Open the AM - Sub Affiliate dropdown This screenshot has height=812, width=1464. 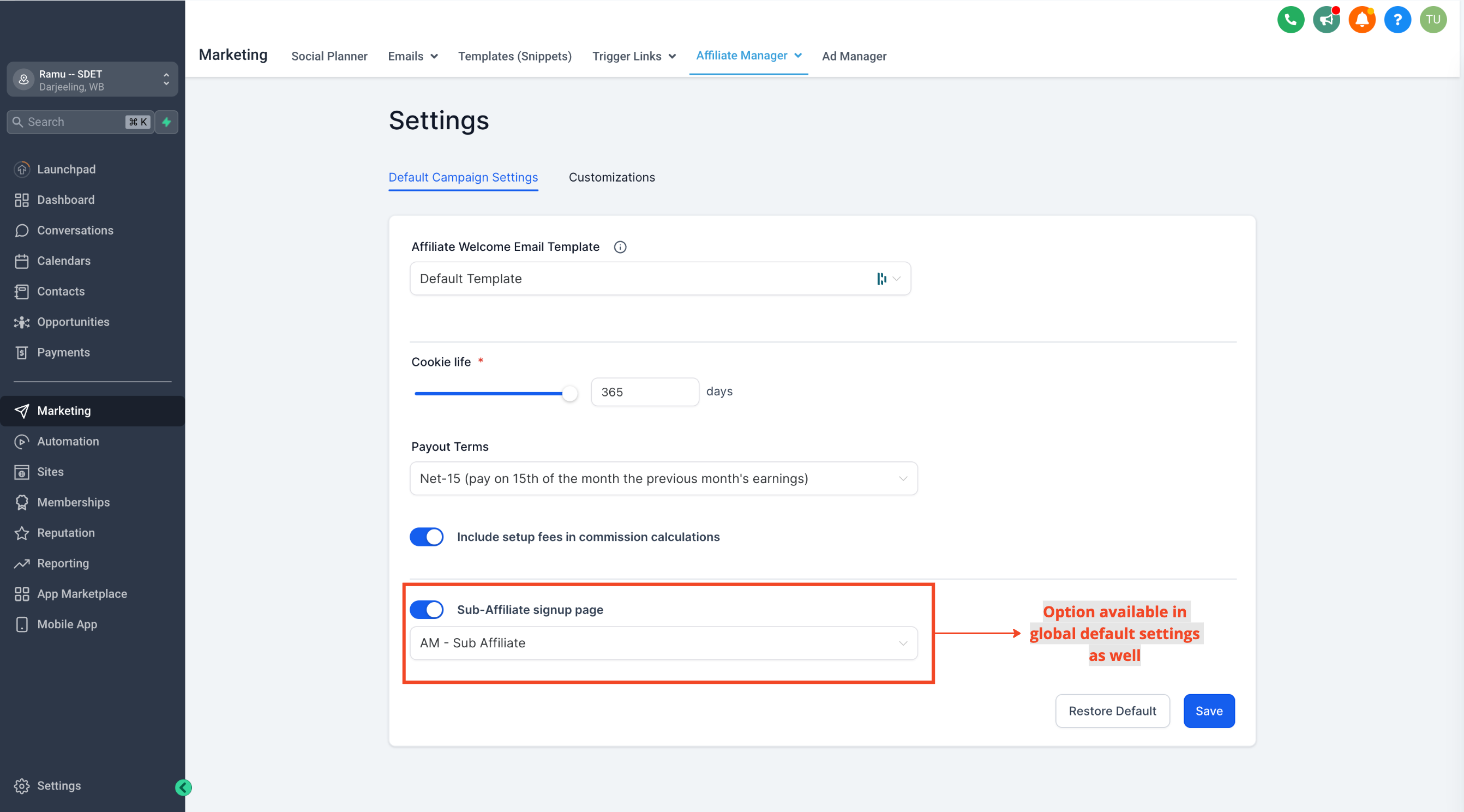(x=663, y=642)
